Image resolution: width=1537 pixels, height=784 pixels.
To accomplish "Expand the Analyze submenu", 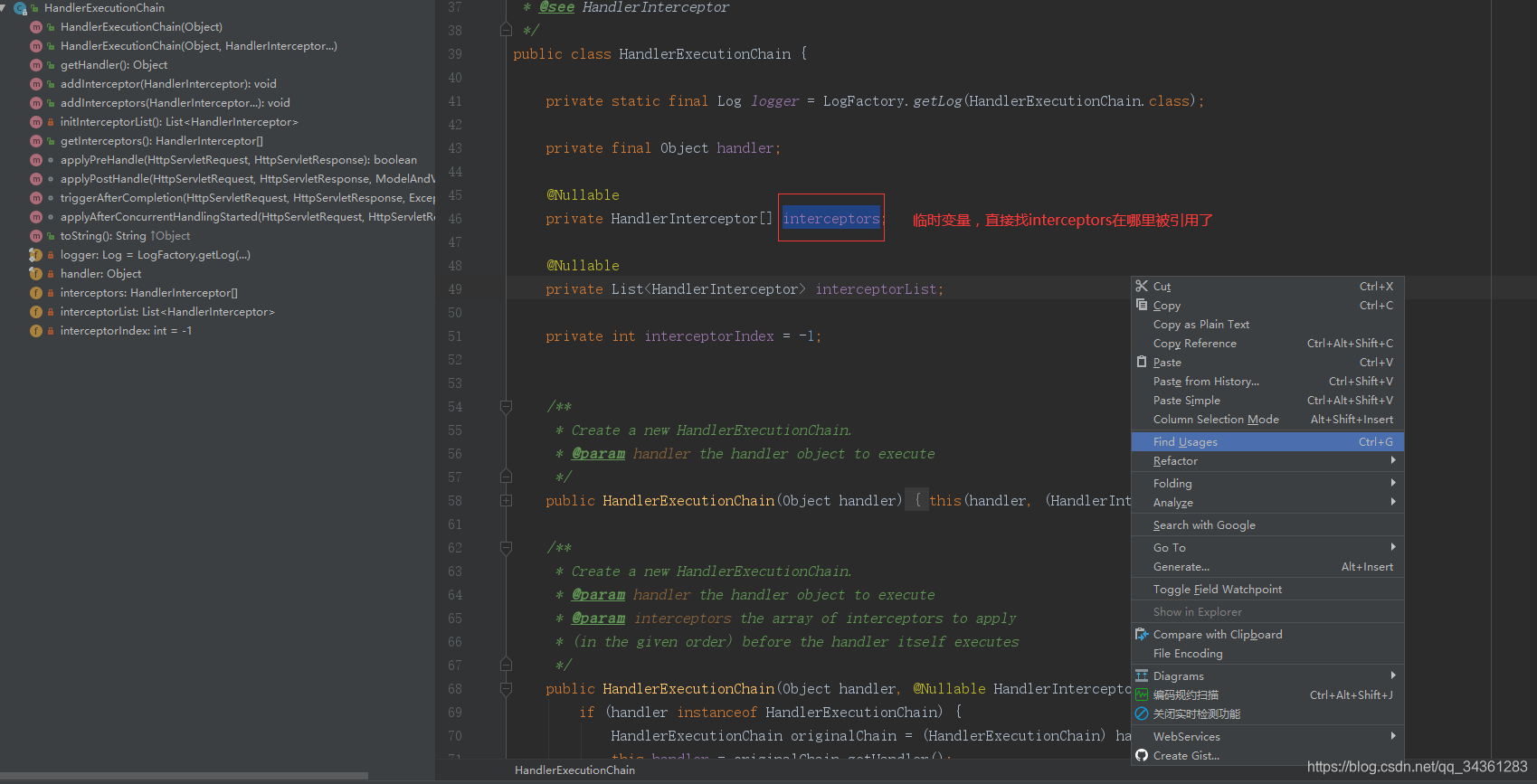I will (x=1267, y=503).
